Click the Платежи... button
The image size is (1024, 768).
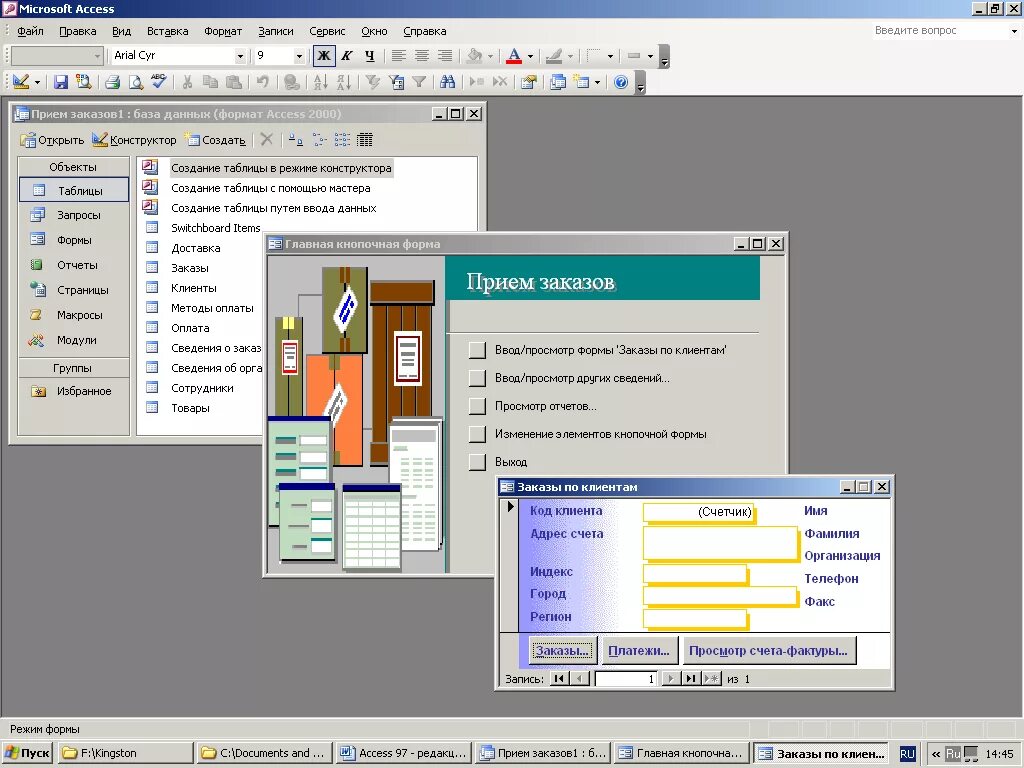(x=639, y=650)
